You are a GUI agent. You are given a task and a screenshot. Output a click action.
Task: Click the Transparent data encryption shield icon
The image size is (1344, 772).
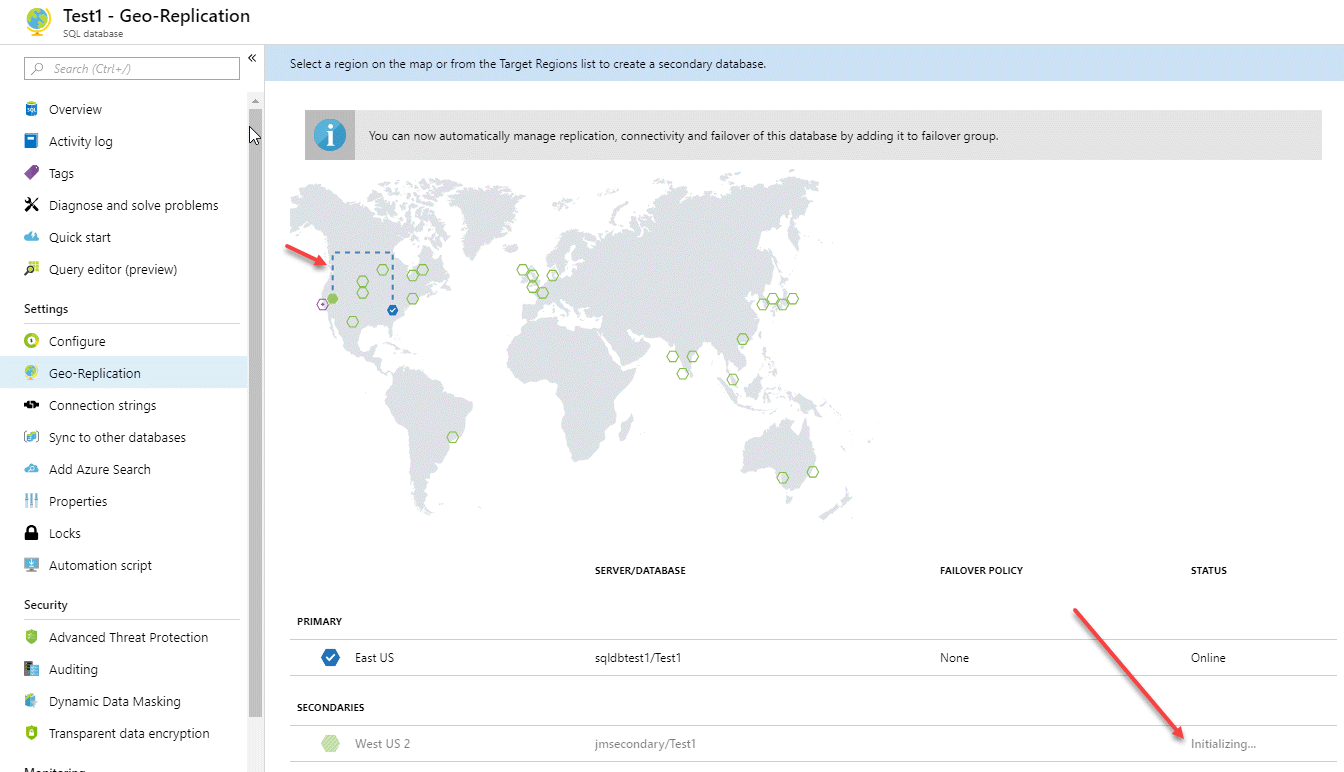(x=31, y=733)
